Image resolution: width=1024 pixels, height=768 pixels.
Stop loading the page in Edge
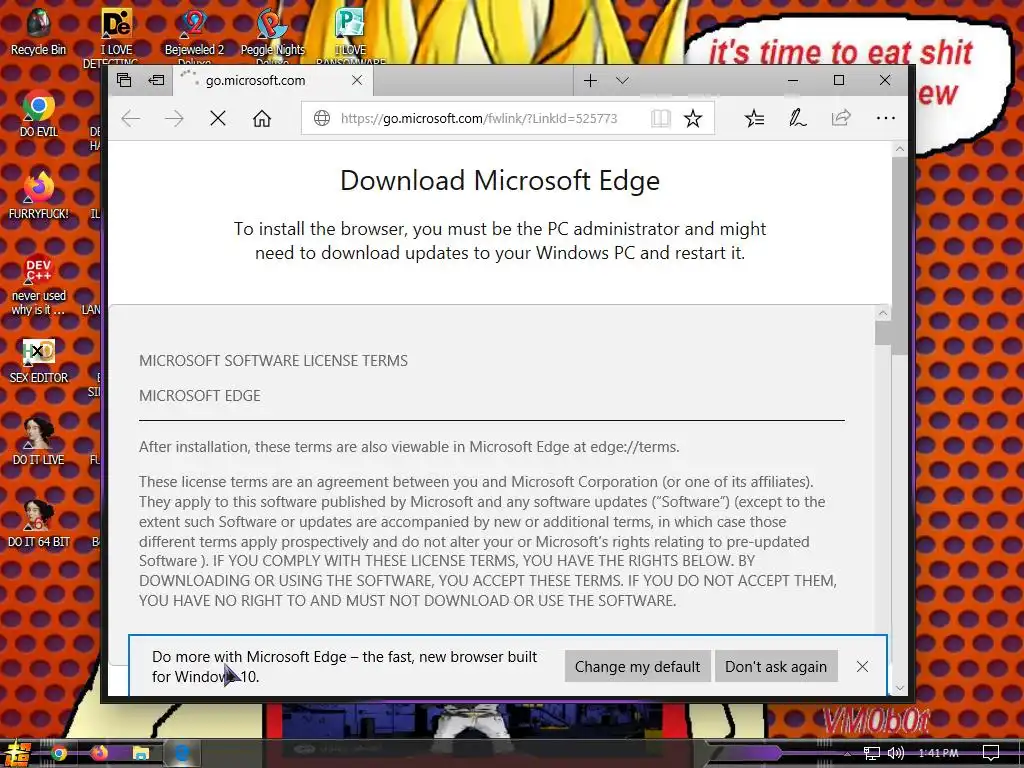[218, 118]
